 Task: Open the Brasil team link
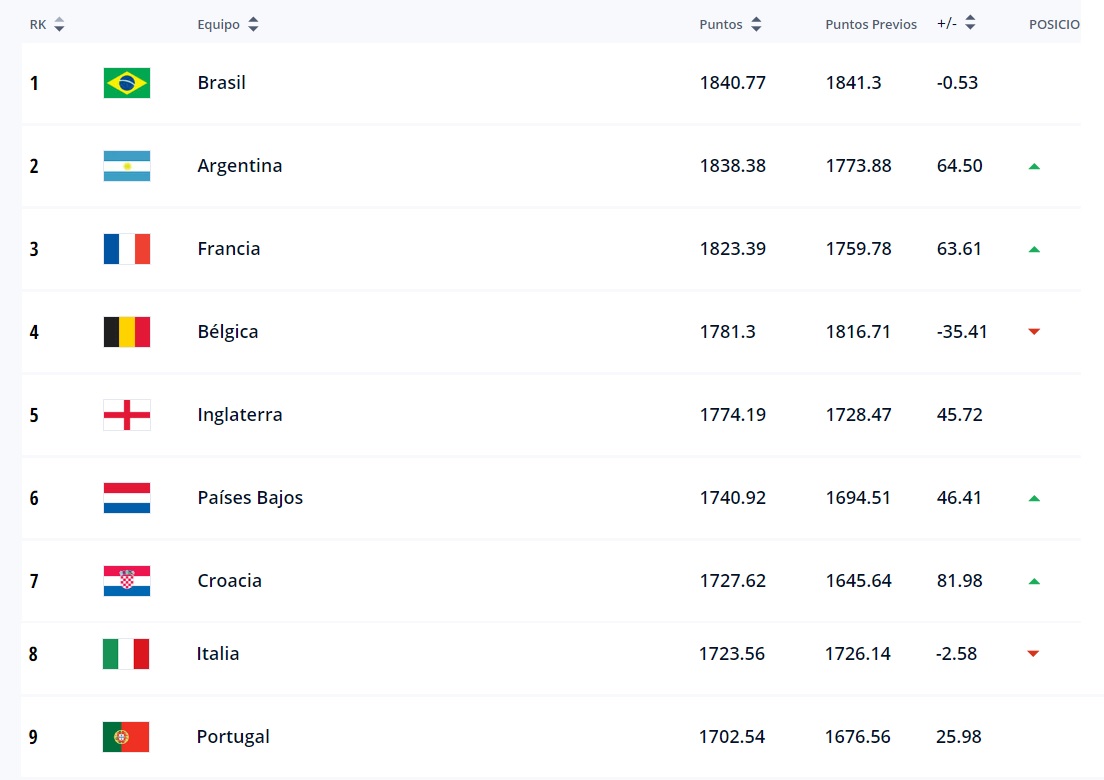[222, 83]
